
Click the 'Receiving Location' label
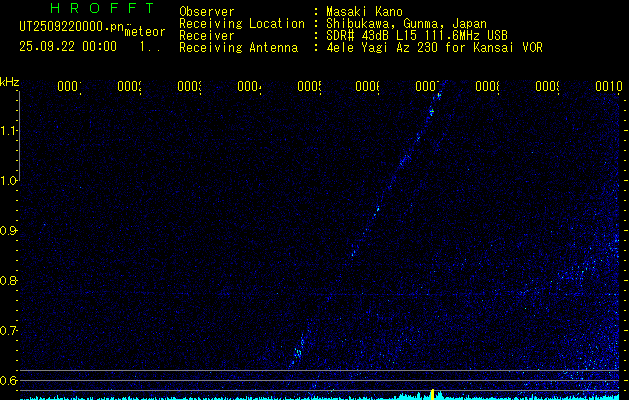[242, 24]
